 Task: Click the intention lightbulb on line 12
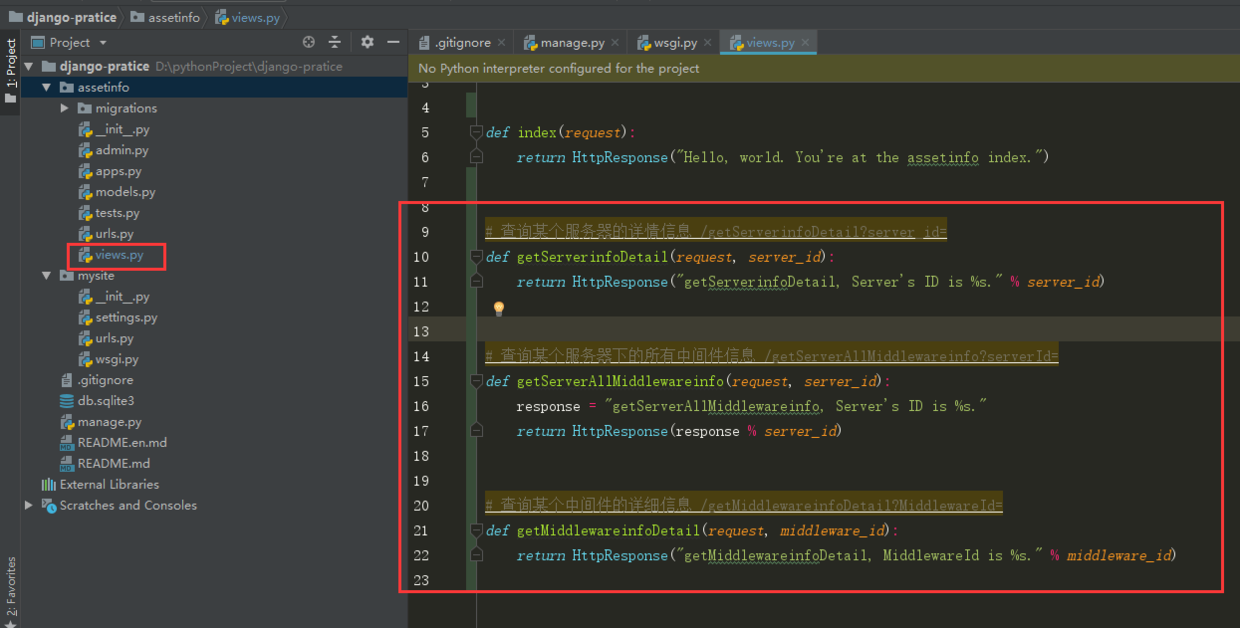pyautogui.click(x=498, y=309)
